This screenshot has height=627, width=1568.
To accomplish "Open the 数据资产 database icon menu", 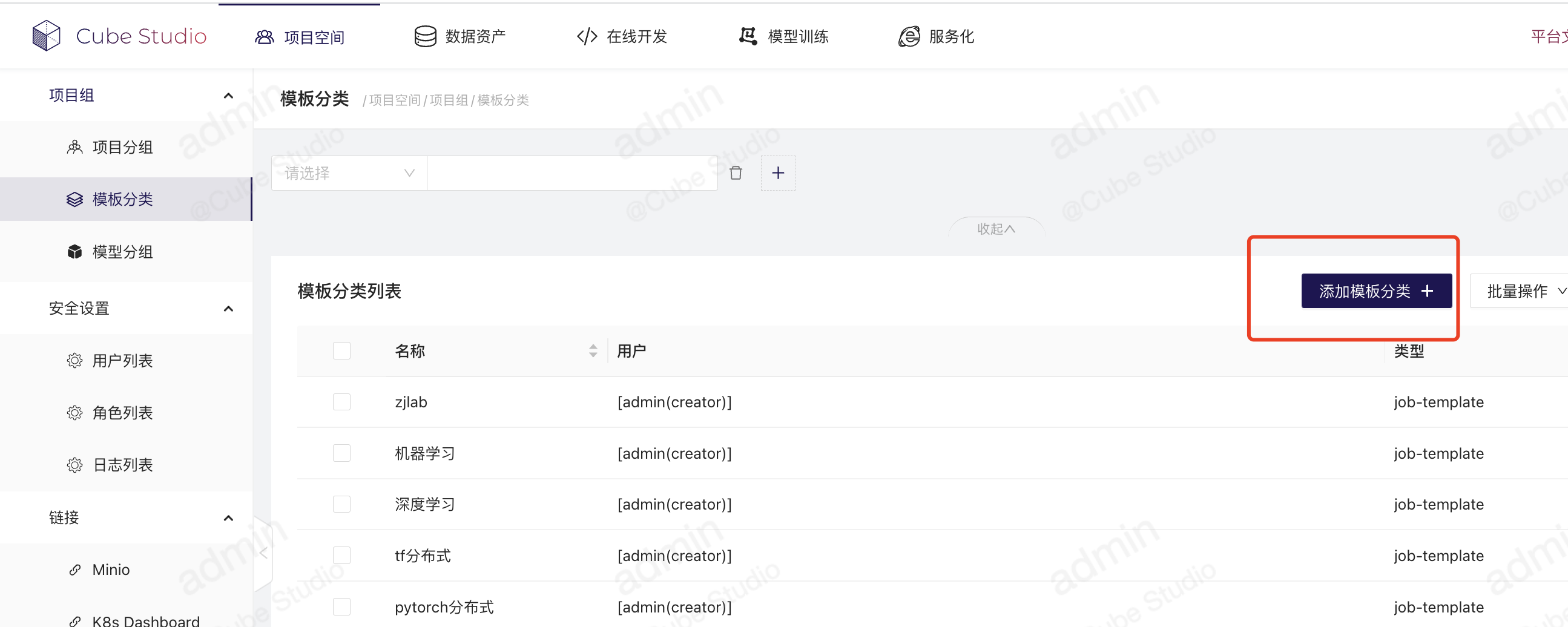I will click(x=425, y=36).
